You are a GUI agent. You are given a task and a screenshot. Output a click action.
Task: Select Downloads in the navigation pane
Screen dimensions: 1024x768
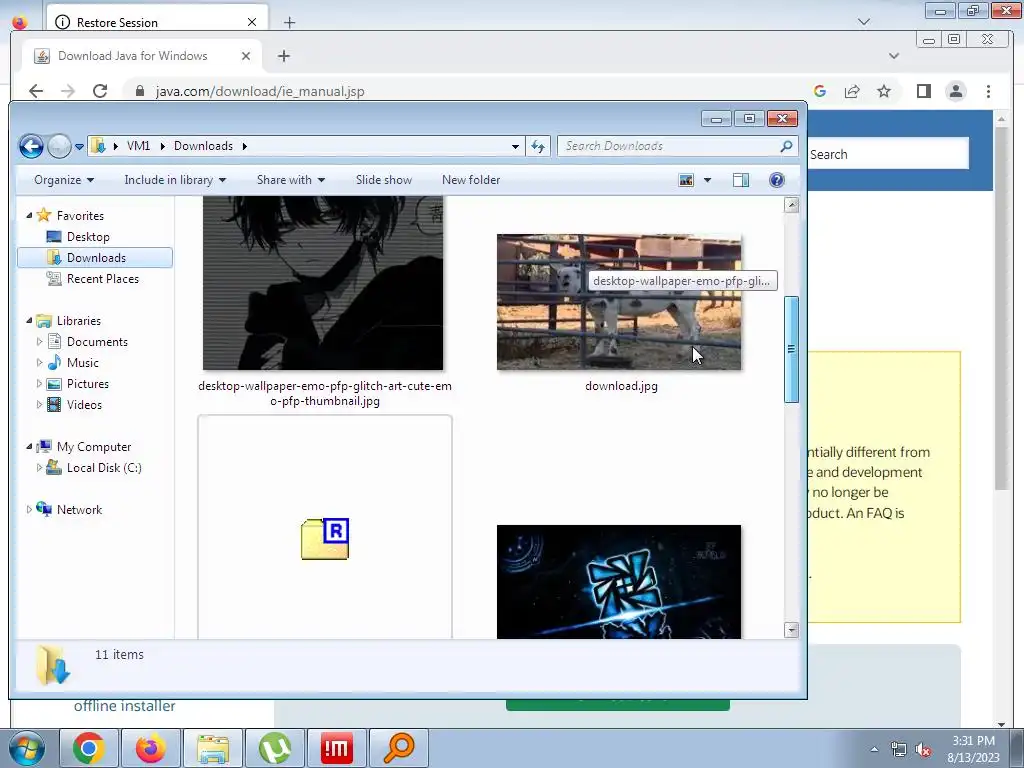(x=95, y=258)
